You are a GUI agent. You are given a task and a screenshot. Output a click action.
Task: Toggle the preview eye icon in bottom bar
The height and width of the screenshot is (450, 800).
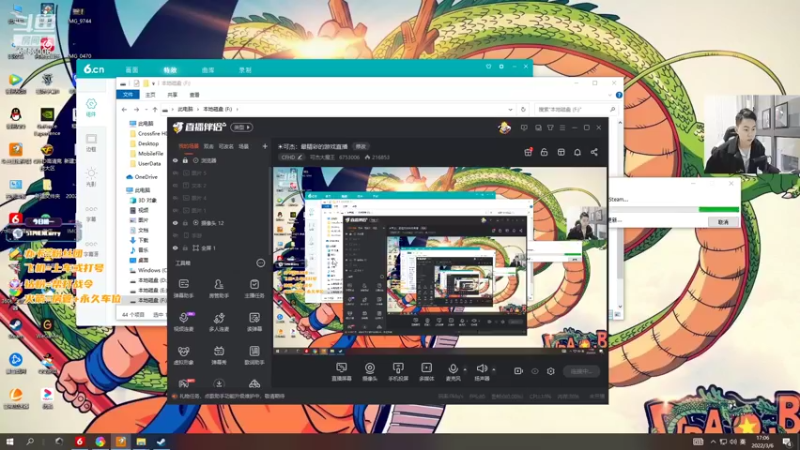(535, 371)
